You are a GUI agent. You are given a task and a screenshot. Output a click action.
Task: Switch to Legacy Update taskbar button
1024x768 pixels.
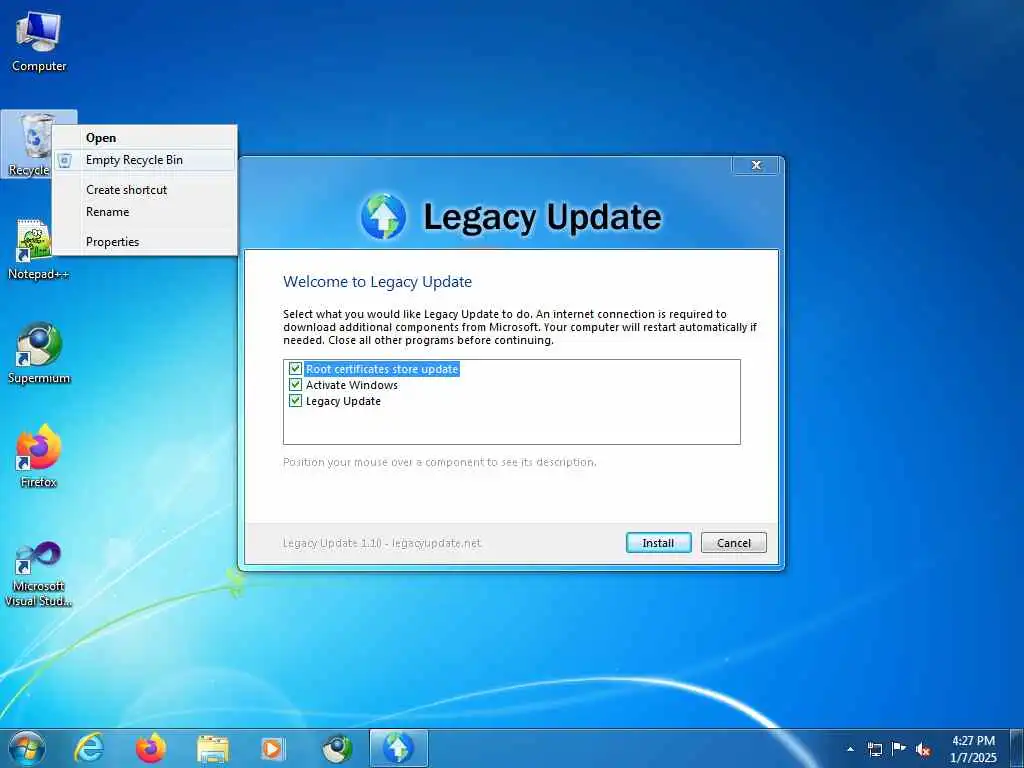tap(398, 748)
